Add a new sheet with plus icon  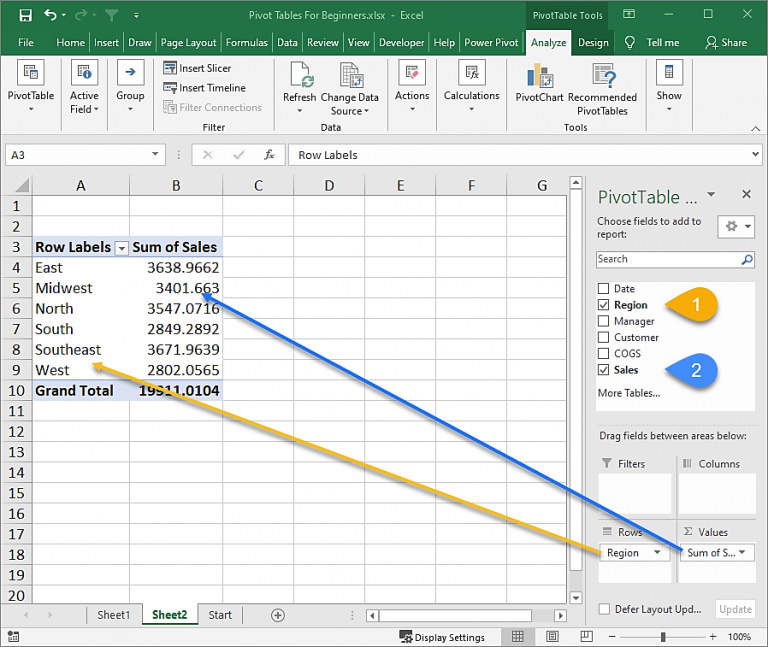278,615
